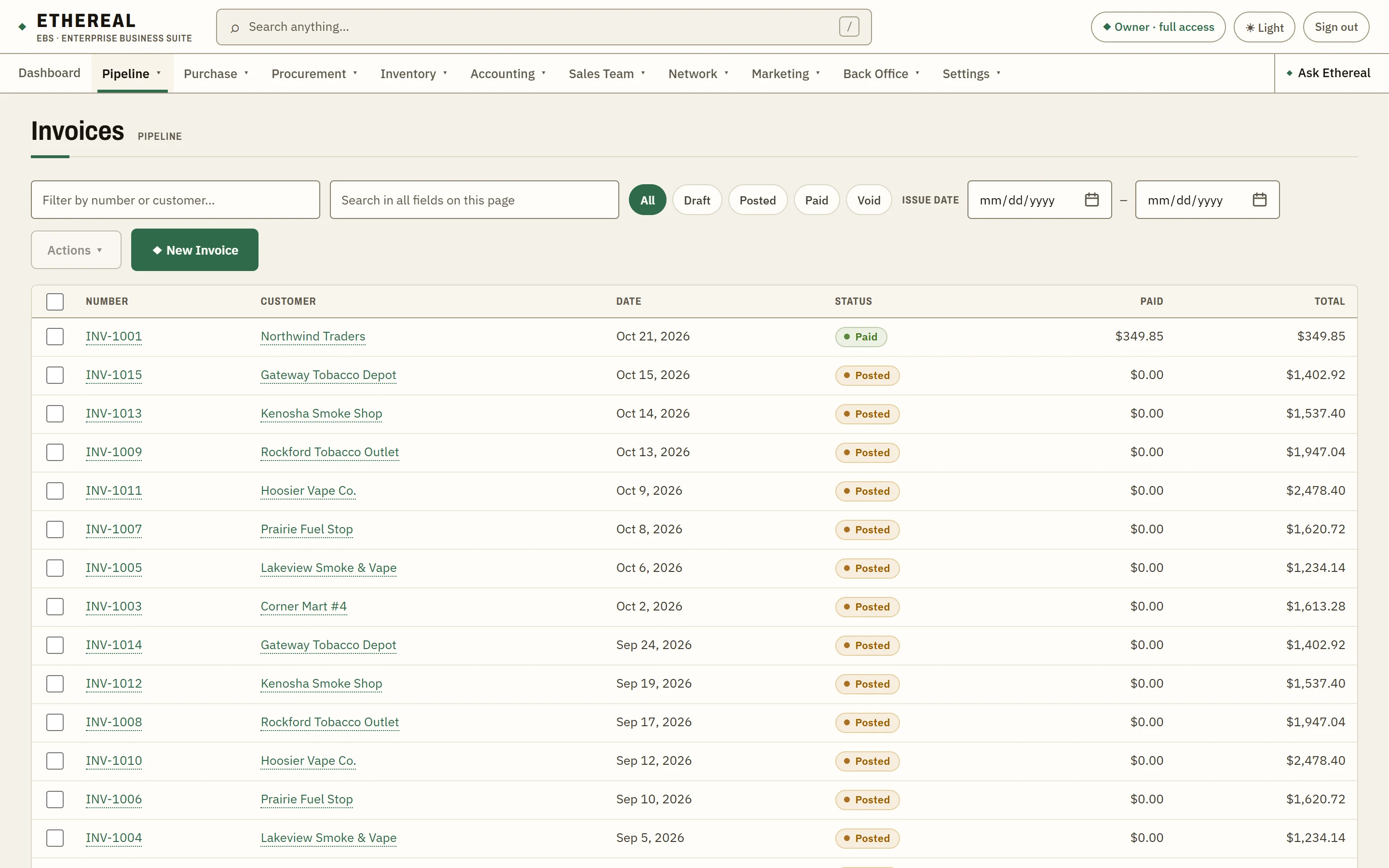Show only Void invoices
Image resolution: width=1389 pixels, height=868 pixels.
(x=869, y=200)
